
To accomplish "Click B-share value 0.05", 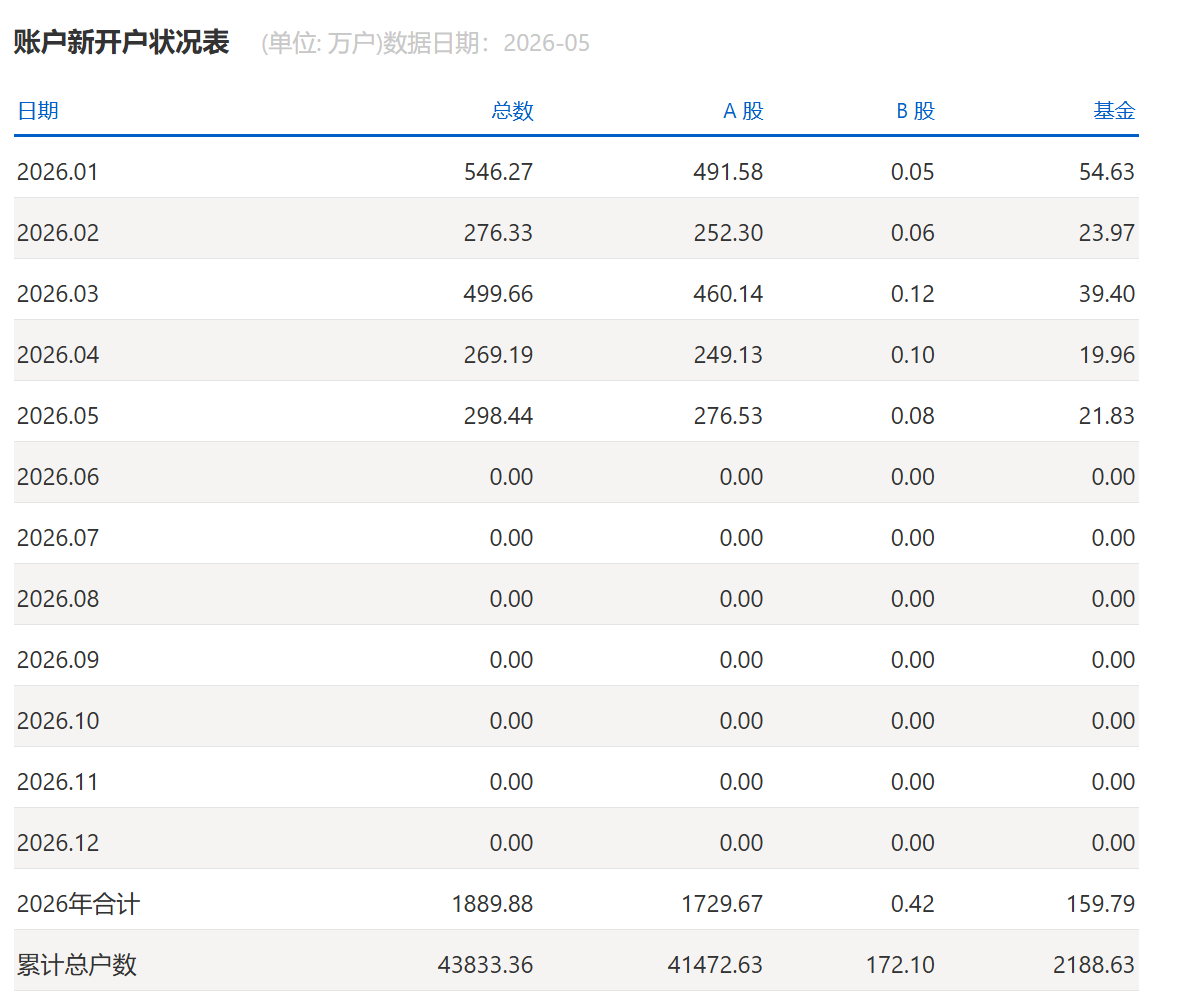I will click(912, 172).
